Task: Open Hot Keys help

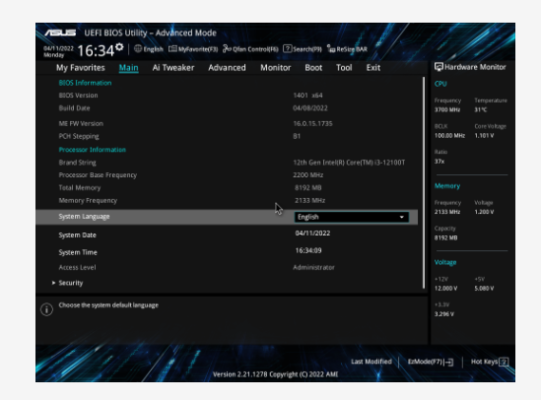Action: (x=490, y=362)
